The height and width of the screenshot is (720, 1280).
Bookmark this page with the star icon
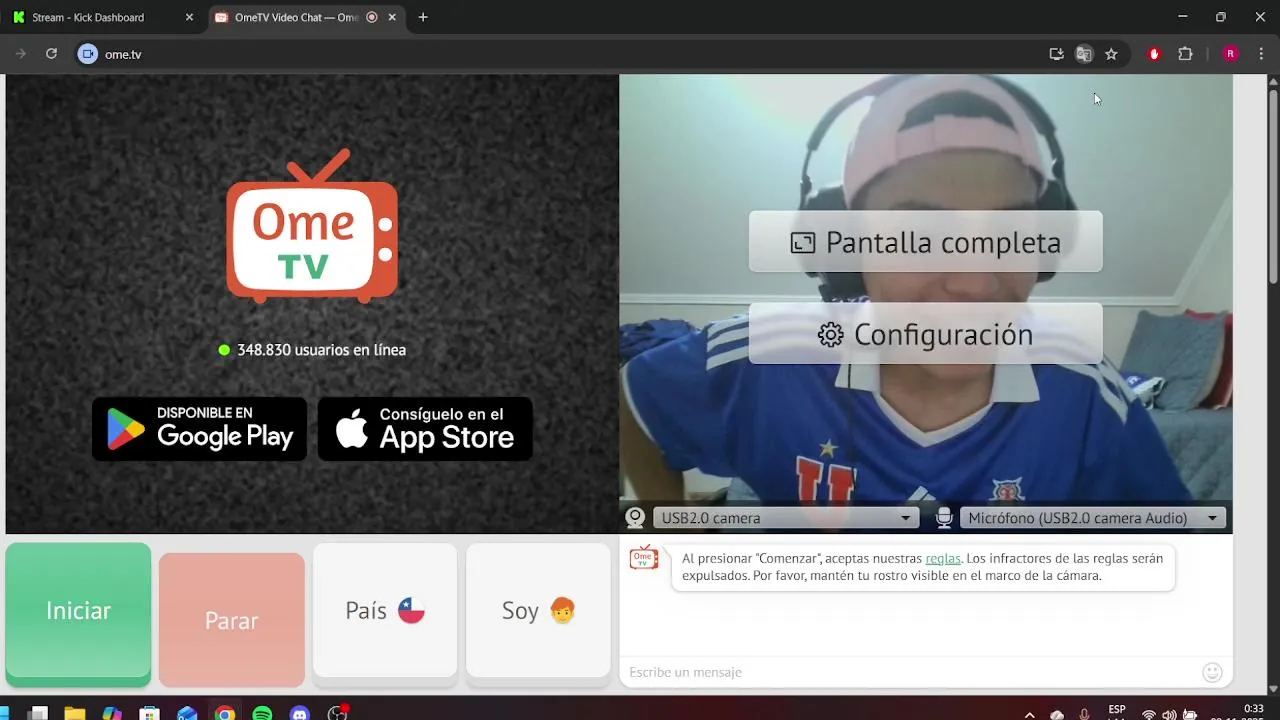pos(1111,54)
